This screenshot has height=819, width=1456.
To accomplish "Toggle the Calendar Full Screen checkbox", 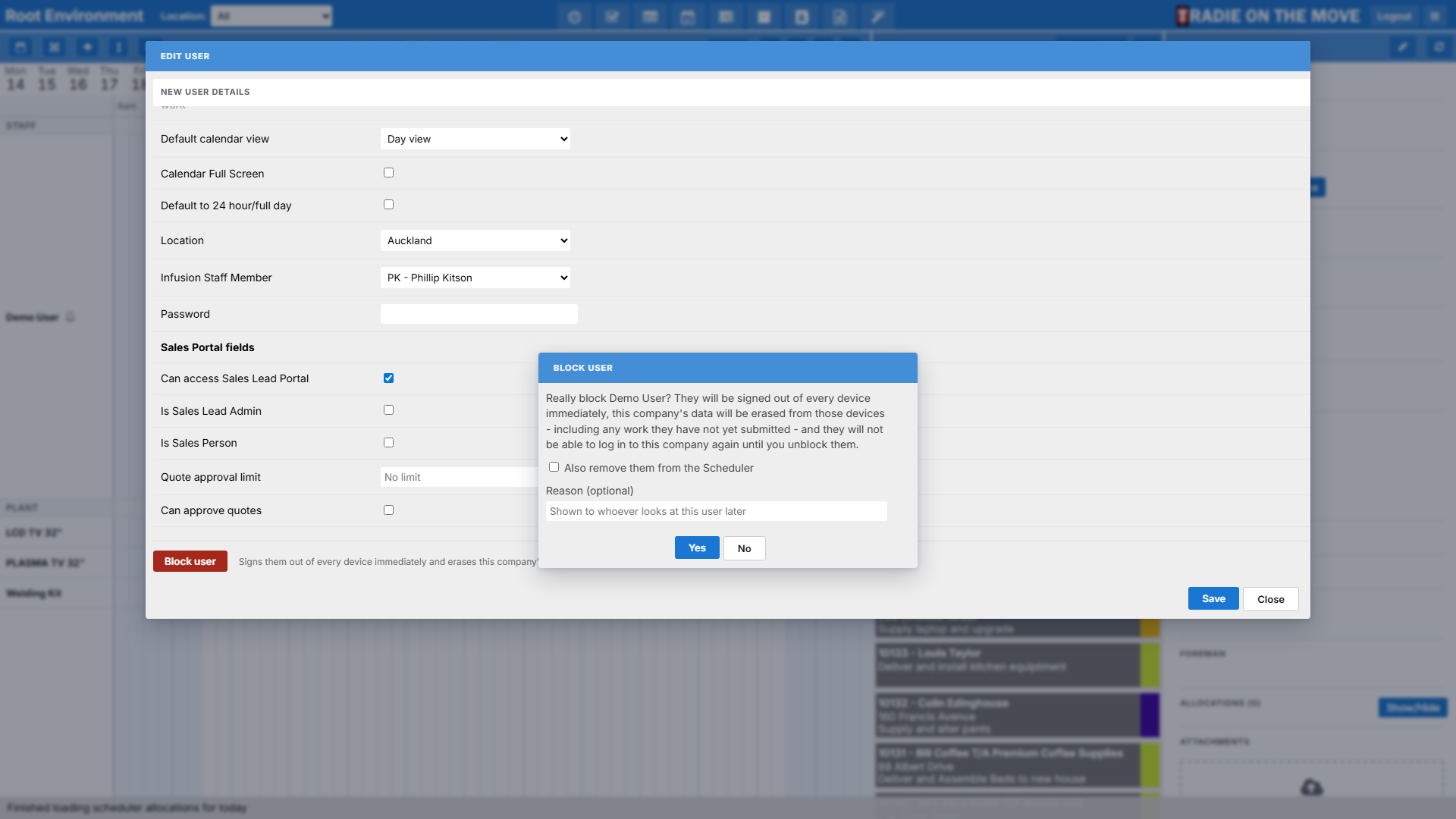I will [388, 173].
